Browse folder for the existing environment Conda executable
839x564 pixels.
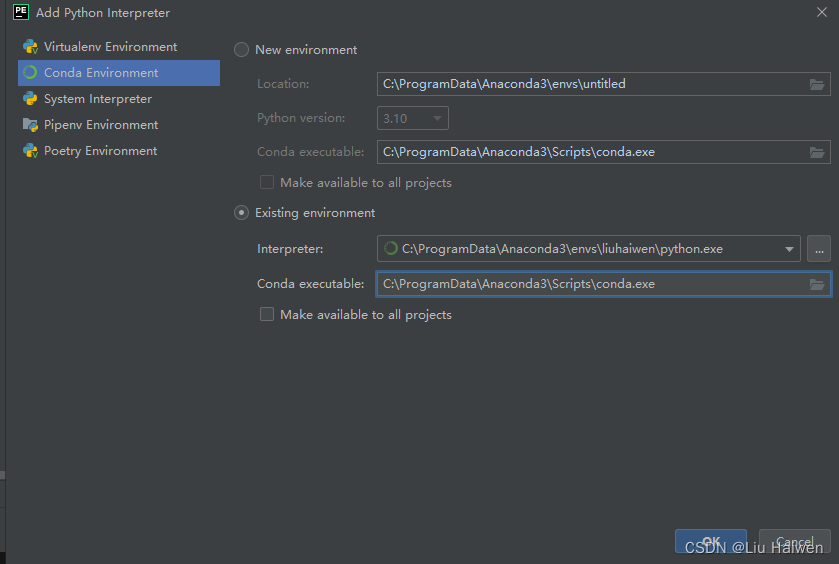click(817, 284)
